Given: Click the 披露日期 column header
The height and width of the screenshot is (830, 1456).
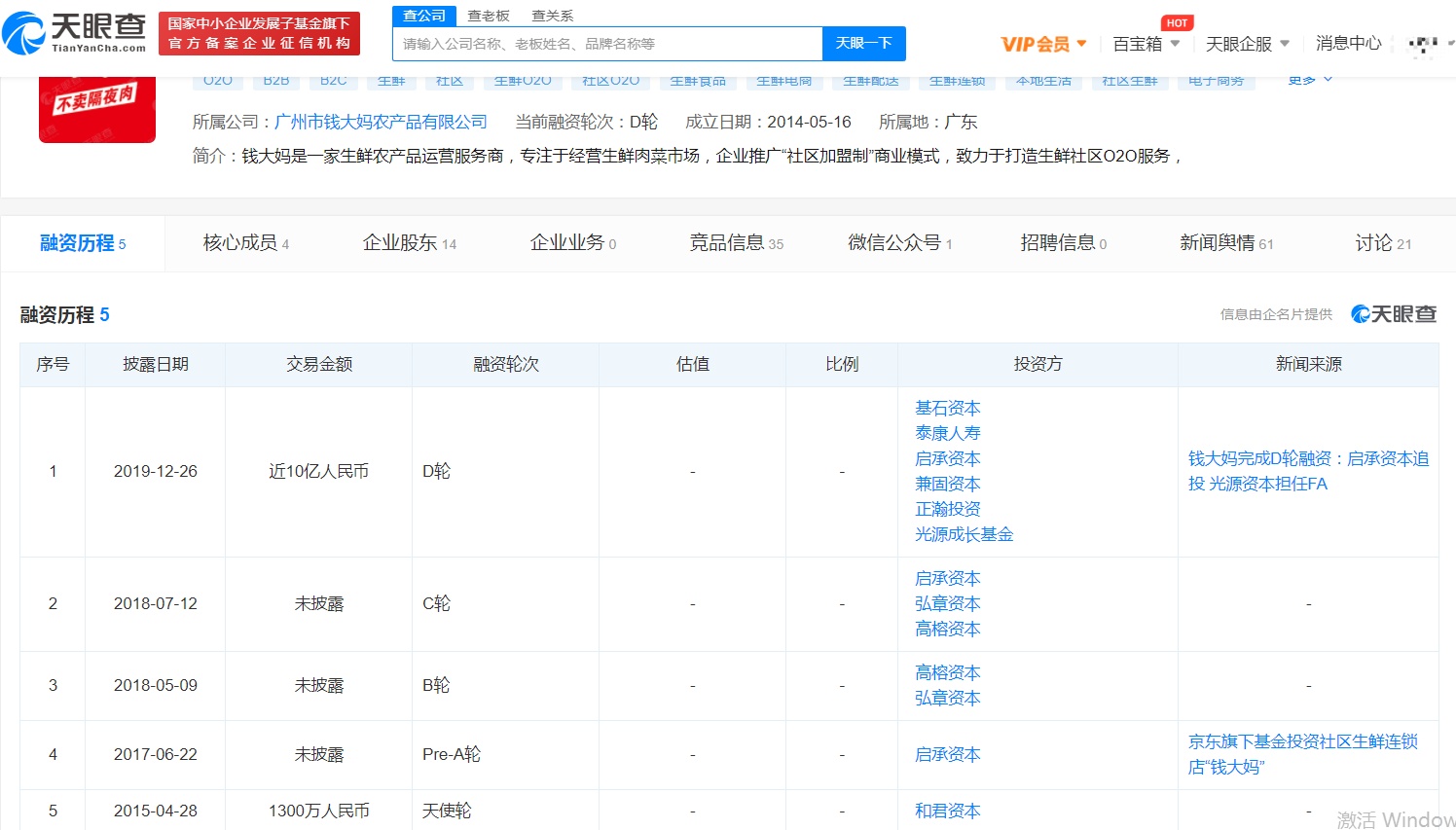Looking at the screenshot, I should (156, 365).
